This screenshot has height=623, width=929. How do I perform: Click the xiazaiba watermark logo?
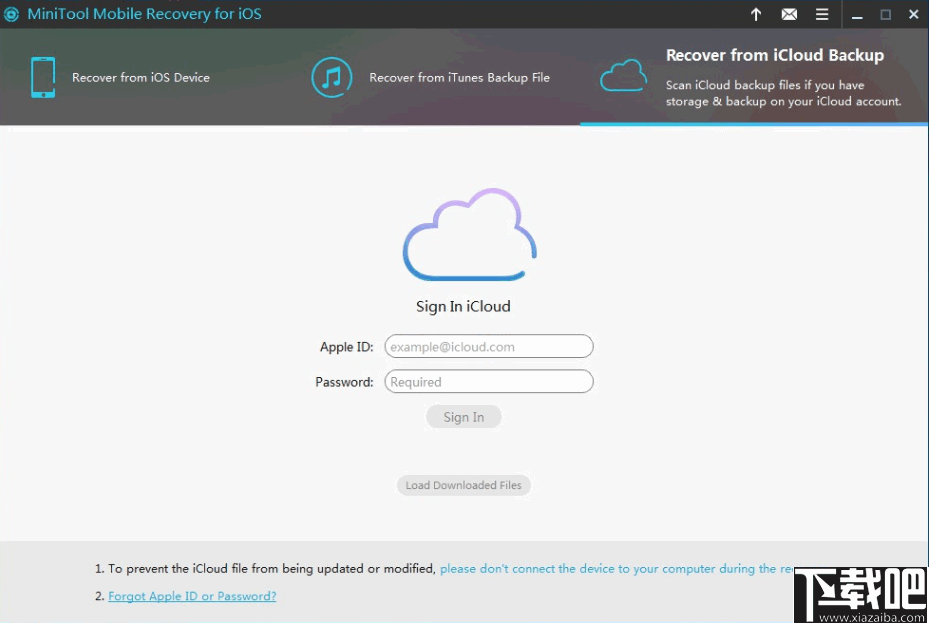tap(858, 594)
